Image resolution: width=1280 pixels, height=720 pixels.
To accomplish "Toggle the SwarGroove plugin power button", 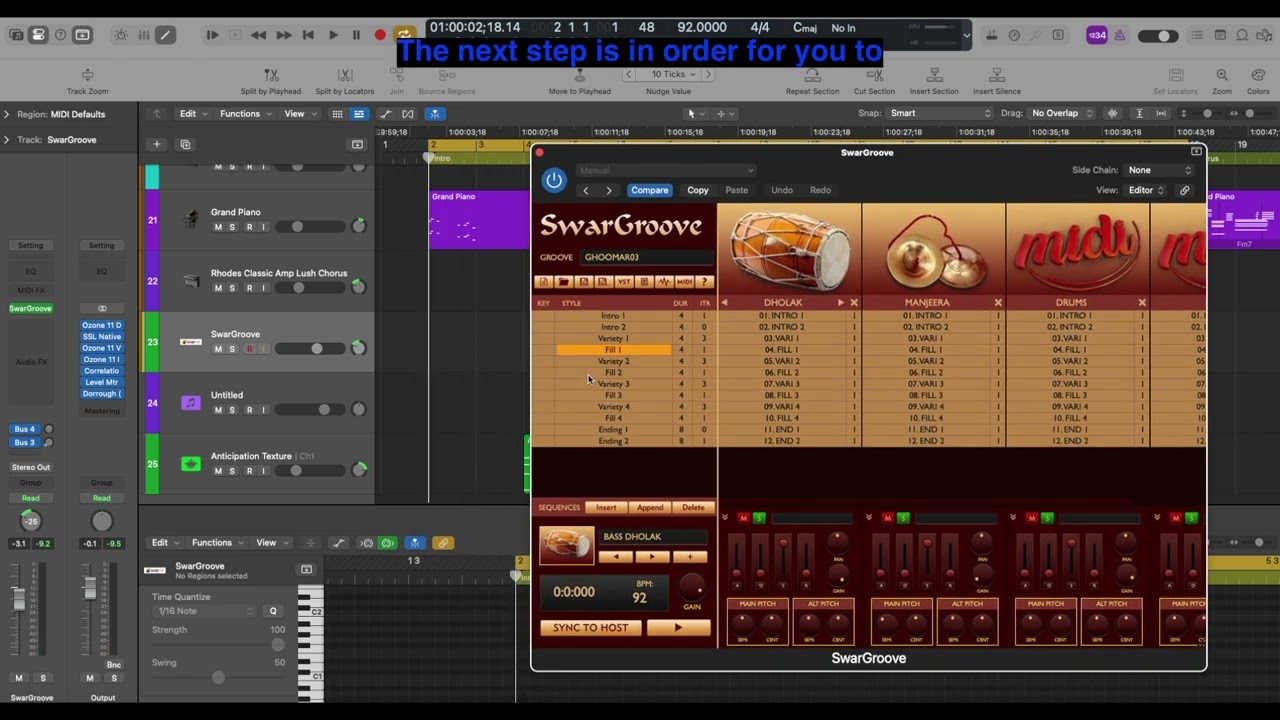I will (554, 180).
